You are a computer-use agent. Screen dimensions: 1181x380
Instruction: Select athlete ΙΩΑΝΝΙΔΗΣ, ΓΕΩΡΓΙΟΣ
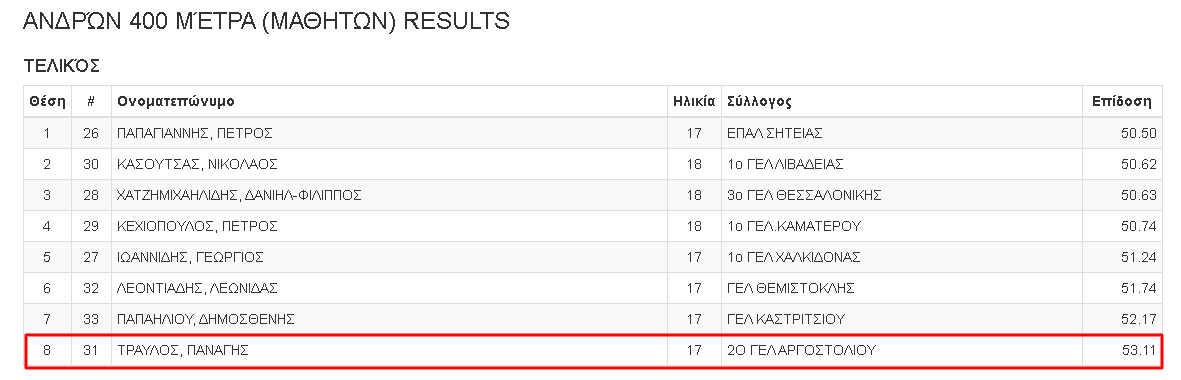coord(190,257)
